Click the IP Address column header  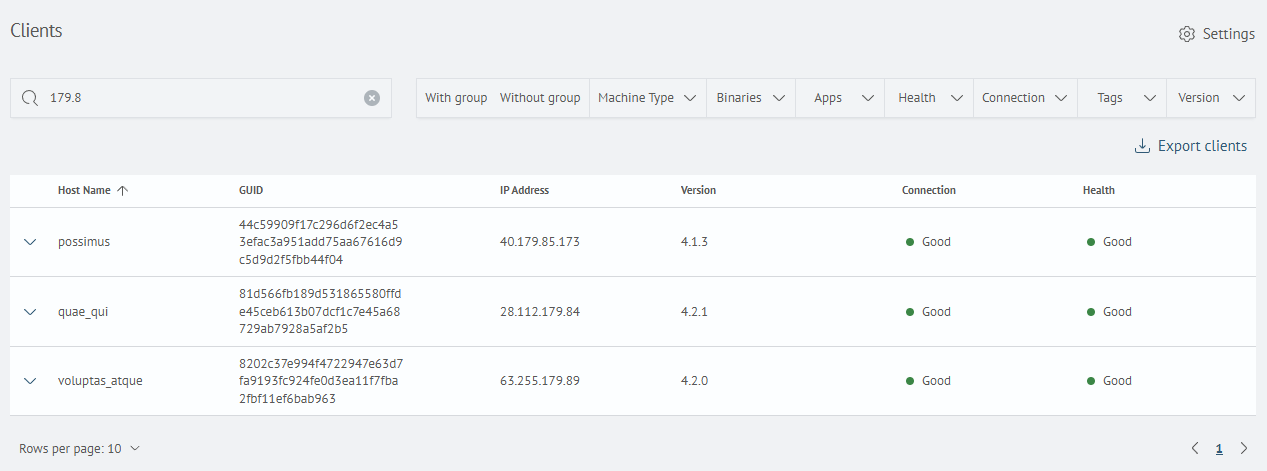(524, 190)
